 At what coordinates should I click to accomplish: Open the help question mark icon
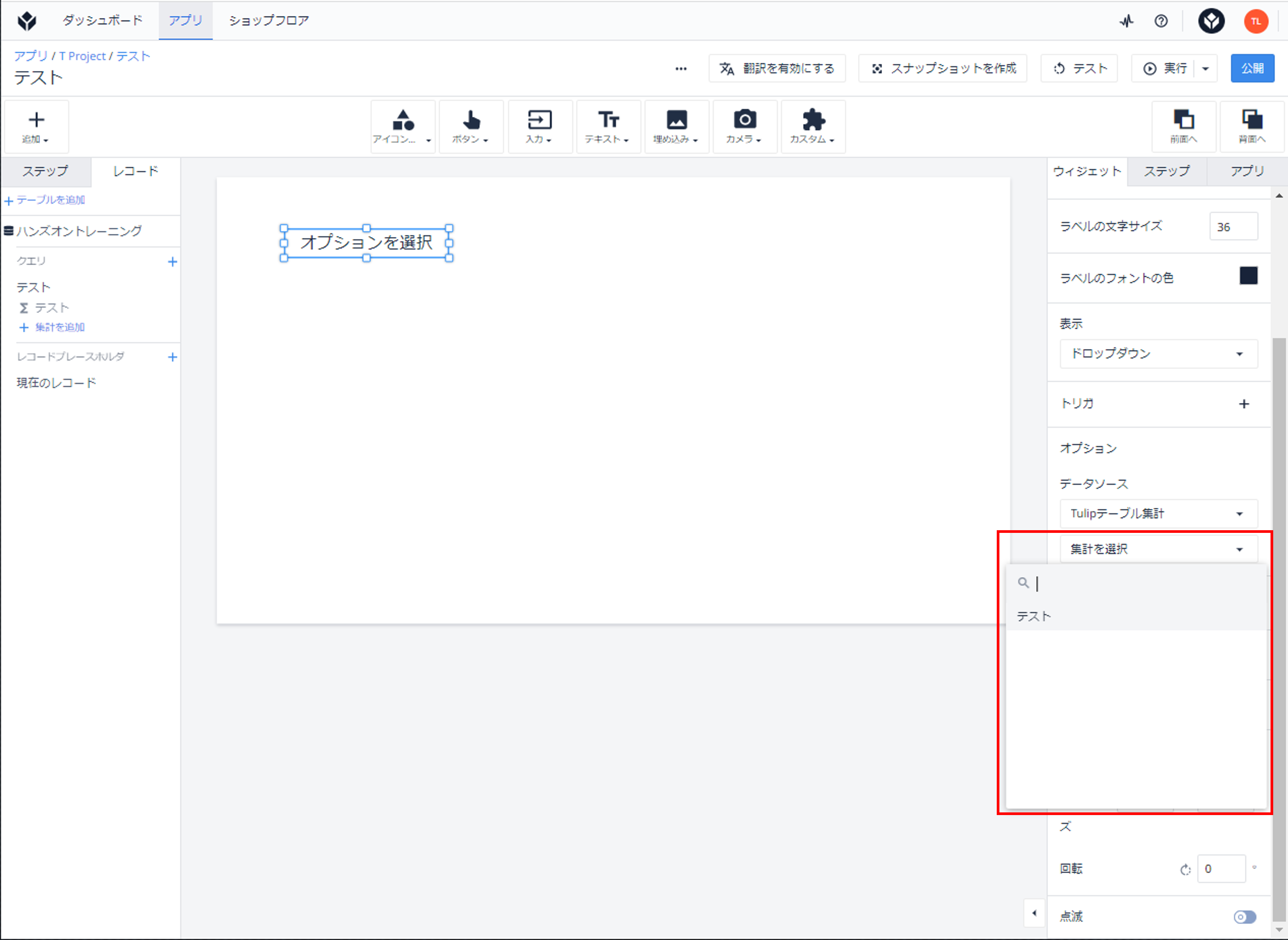pyautogui.click(x=1161, y=21)
